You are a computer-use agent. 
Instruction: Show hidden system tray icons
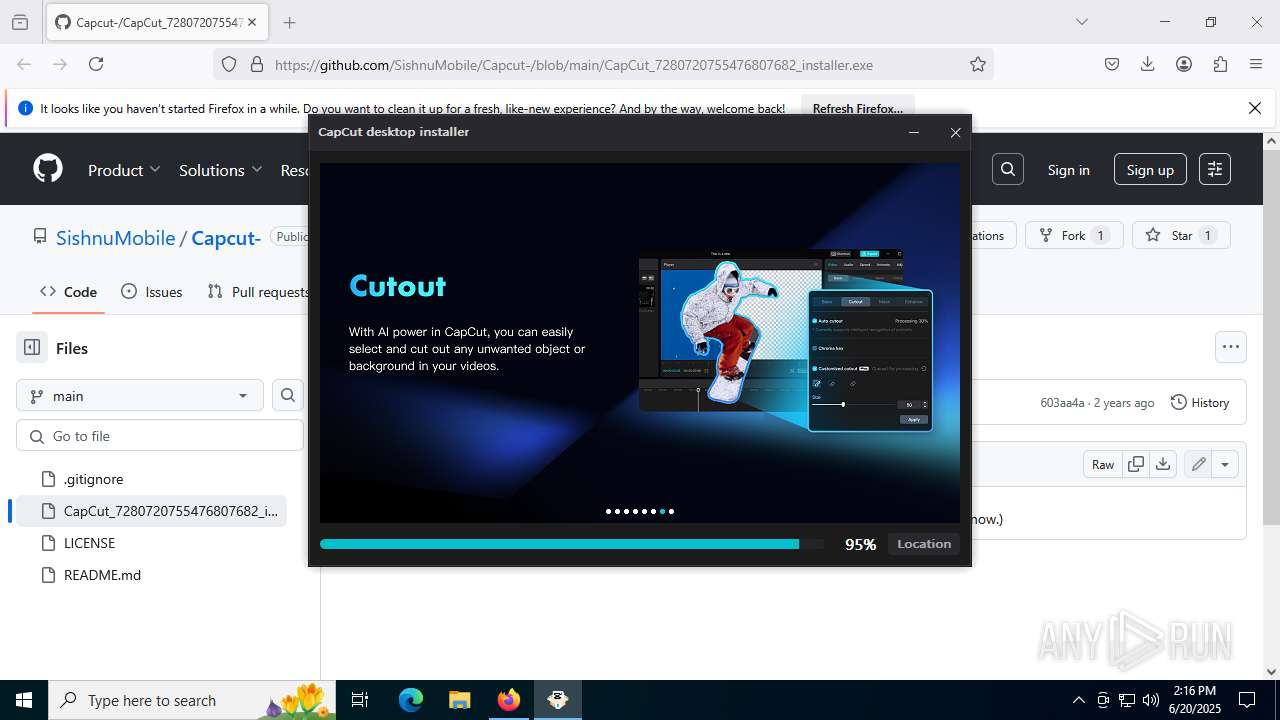1078,700
